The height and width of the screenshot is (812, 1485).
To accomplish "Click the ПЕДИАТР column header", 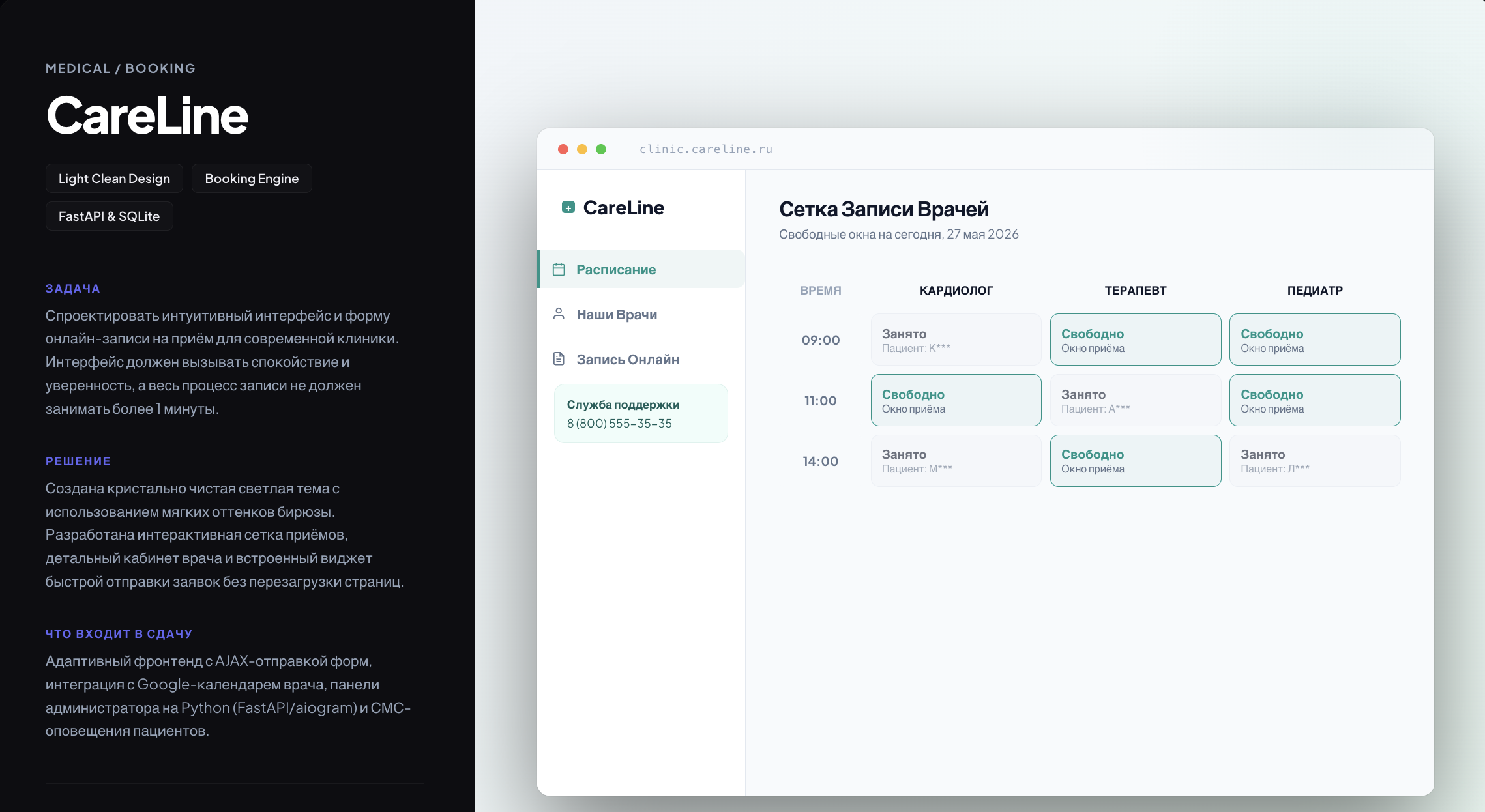I will pyautogui.click(x=1315, y=291).
